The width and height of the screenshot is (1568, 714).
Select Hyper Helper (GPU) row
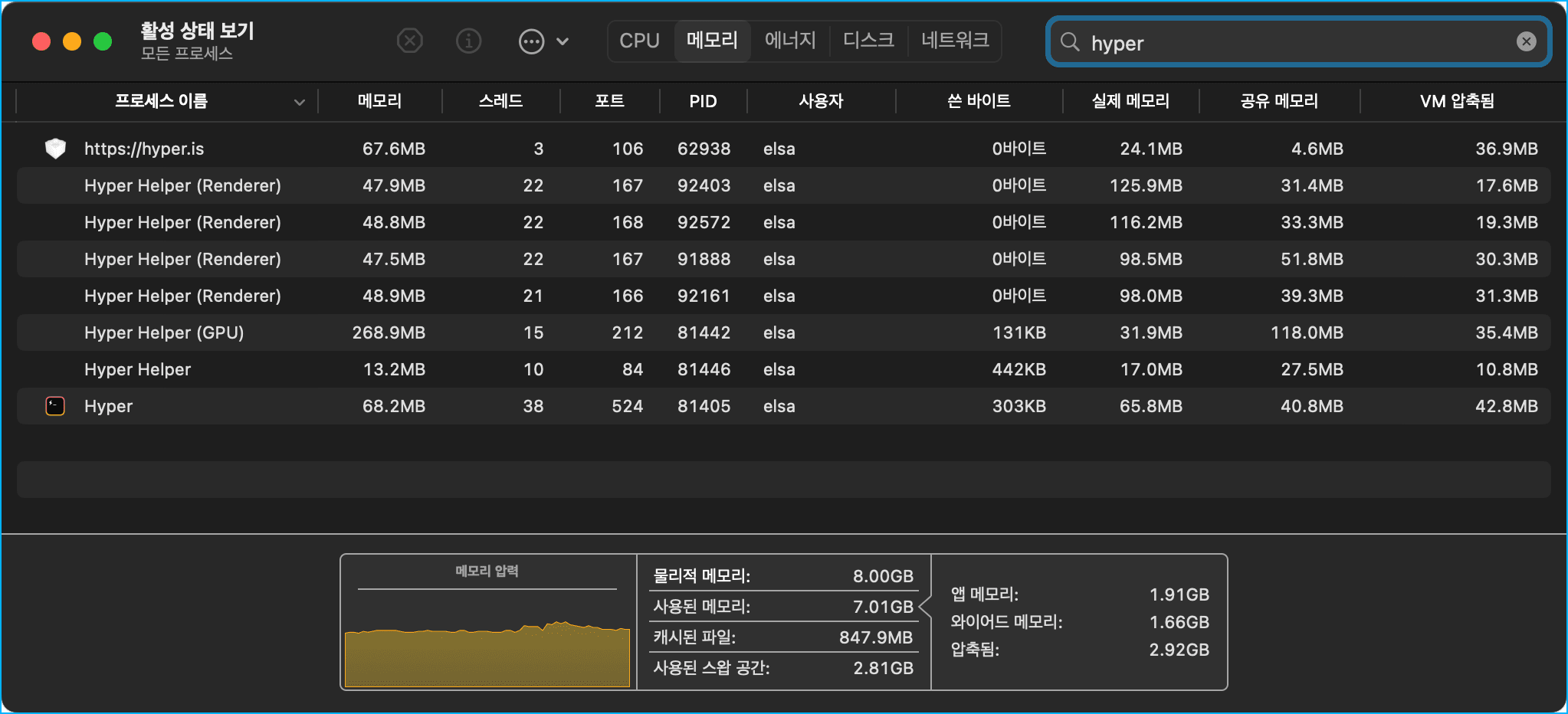coord(784,332)
